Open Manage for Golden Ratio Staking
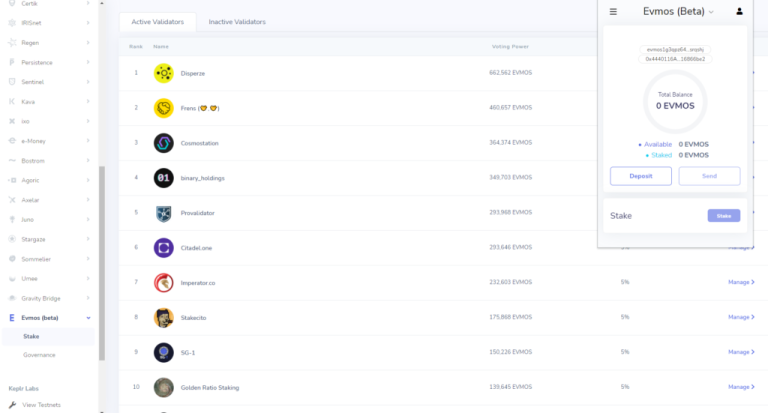 (741, 387)
